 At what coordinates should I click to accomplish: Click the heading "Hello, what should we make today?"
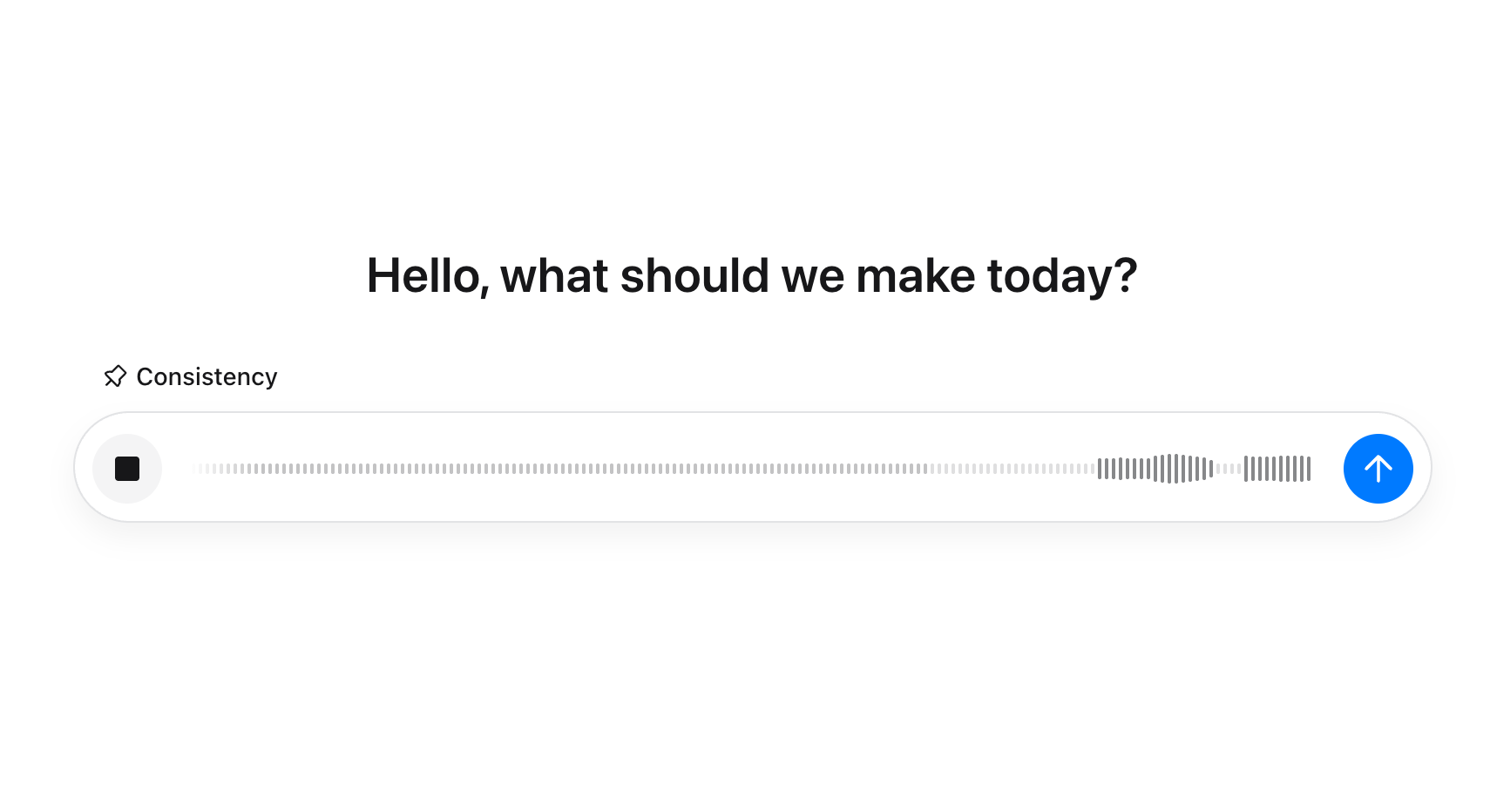pyautogui.click(x=752, y=275)
